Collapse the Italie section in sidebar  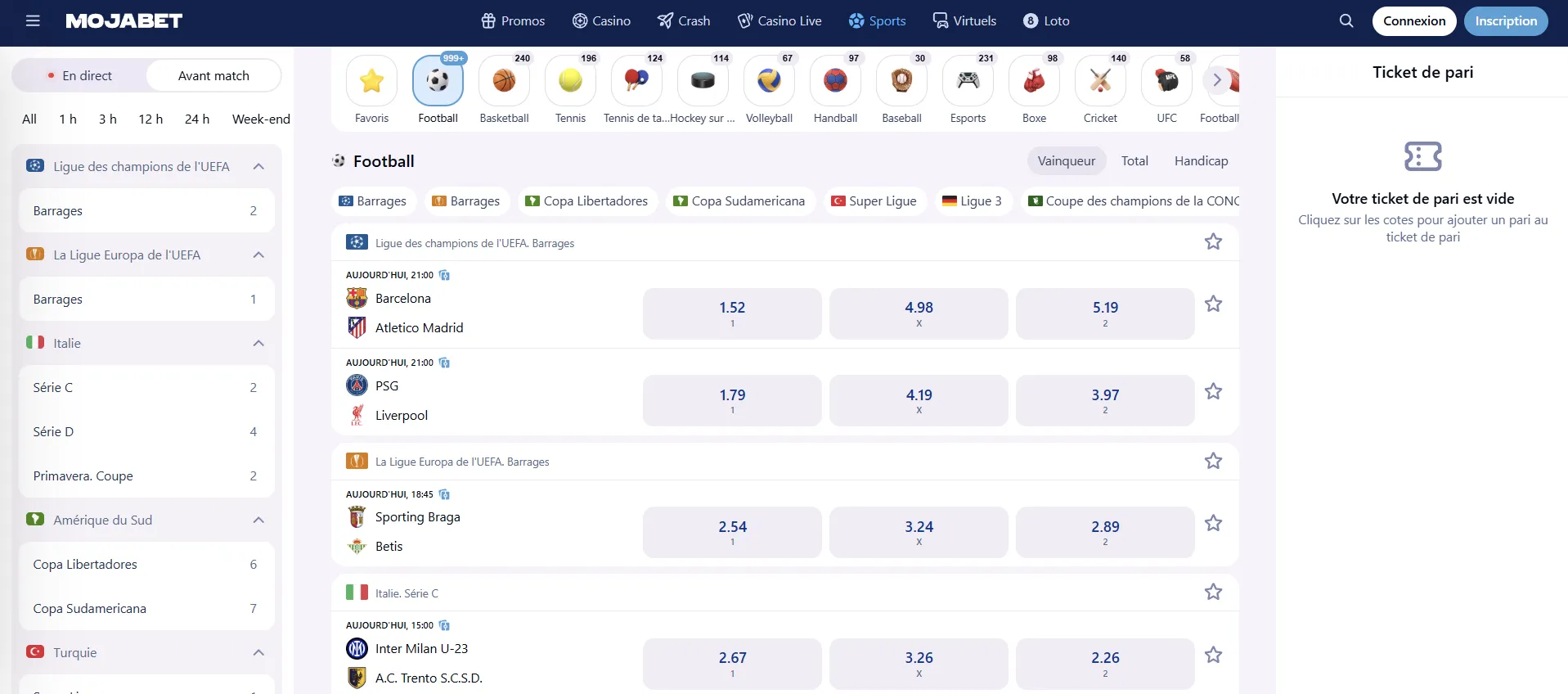[258, 343]
